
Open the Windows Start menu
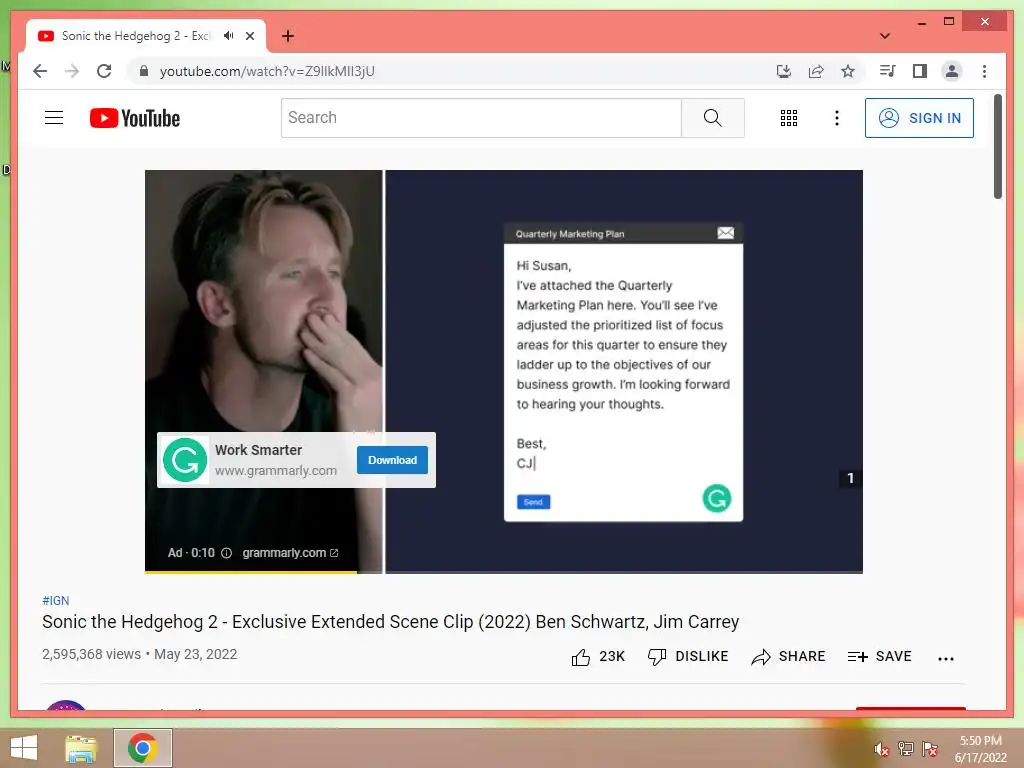click(x=24, y=748)
